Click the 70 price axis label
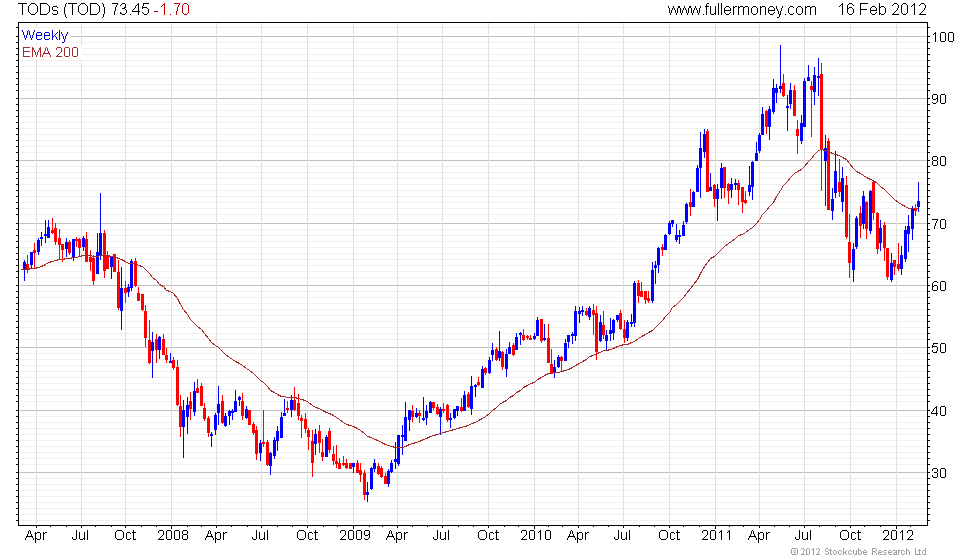Image resolution: width=980 pixels, height=560 pixels. coord(939,224)
